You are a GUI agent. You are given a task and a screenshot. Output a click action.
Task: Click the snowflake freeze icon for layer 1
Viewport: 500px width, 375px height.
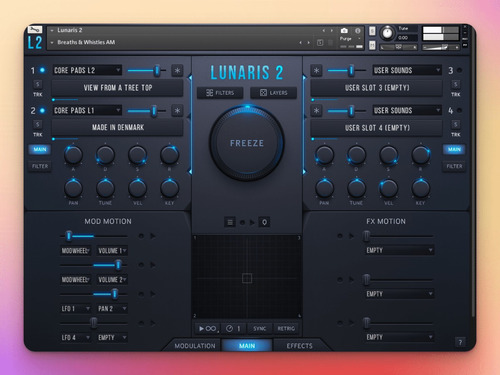(177, 70)
